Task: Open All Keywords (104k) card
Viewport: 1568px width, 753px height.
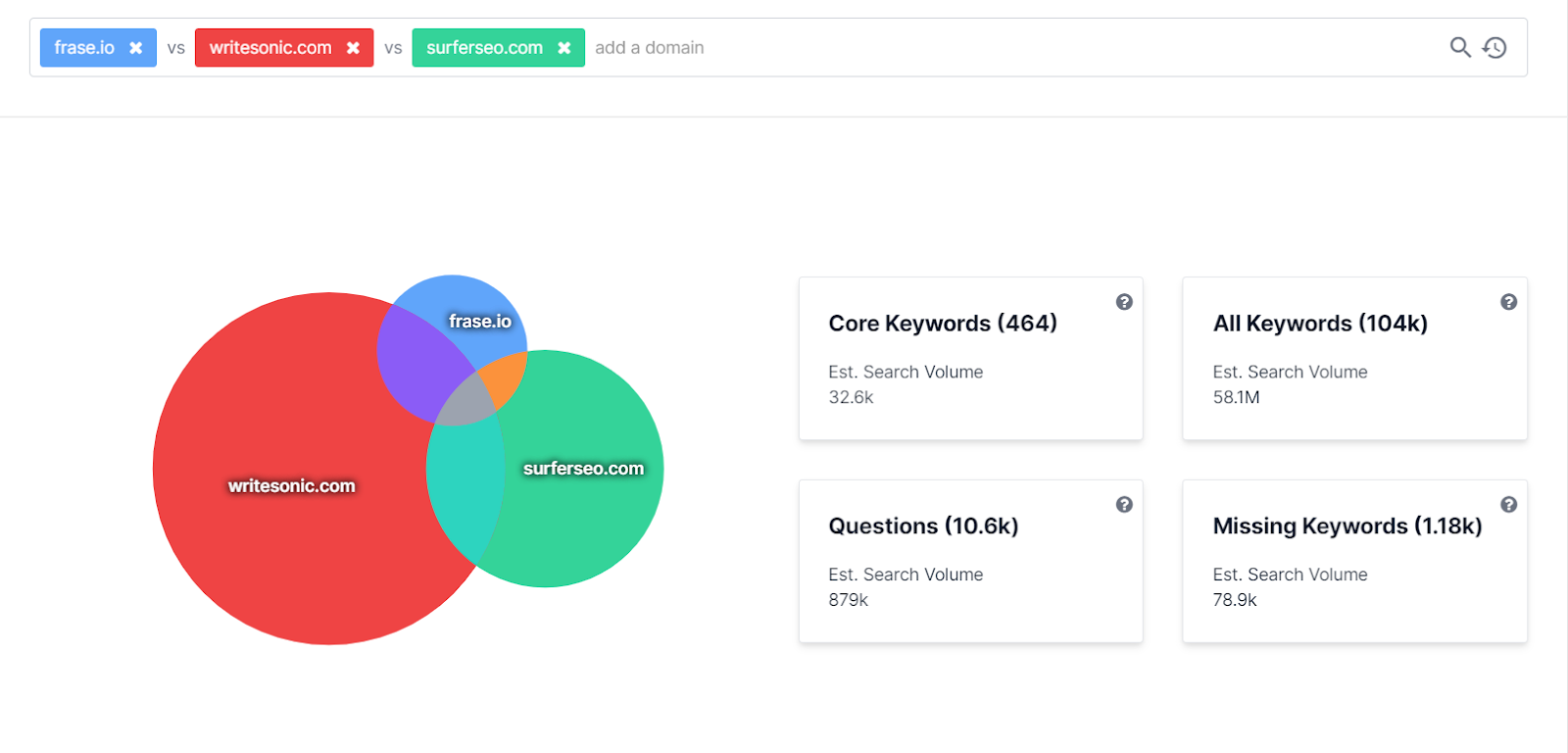Action: pos(1355,359)
